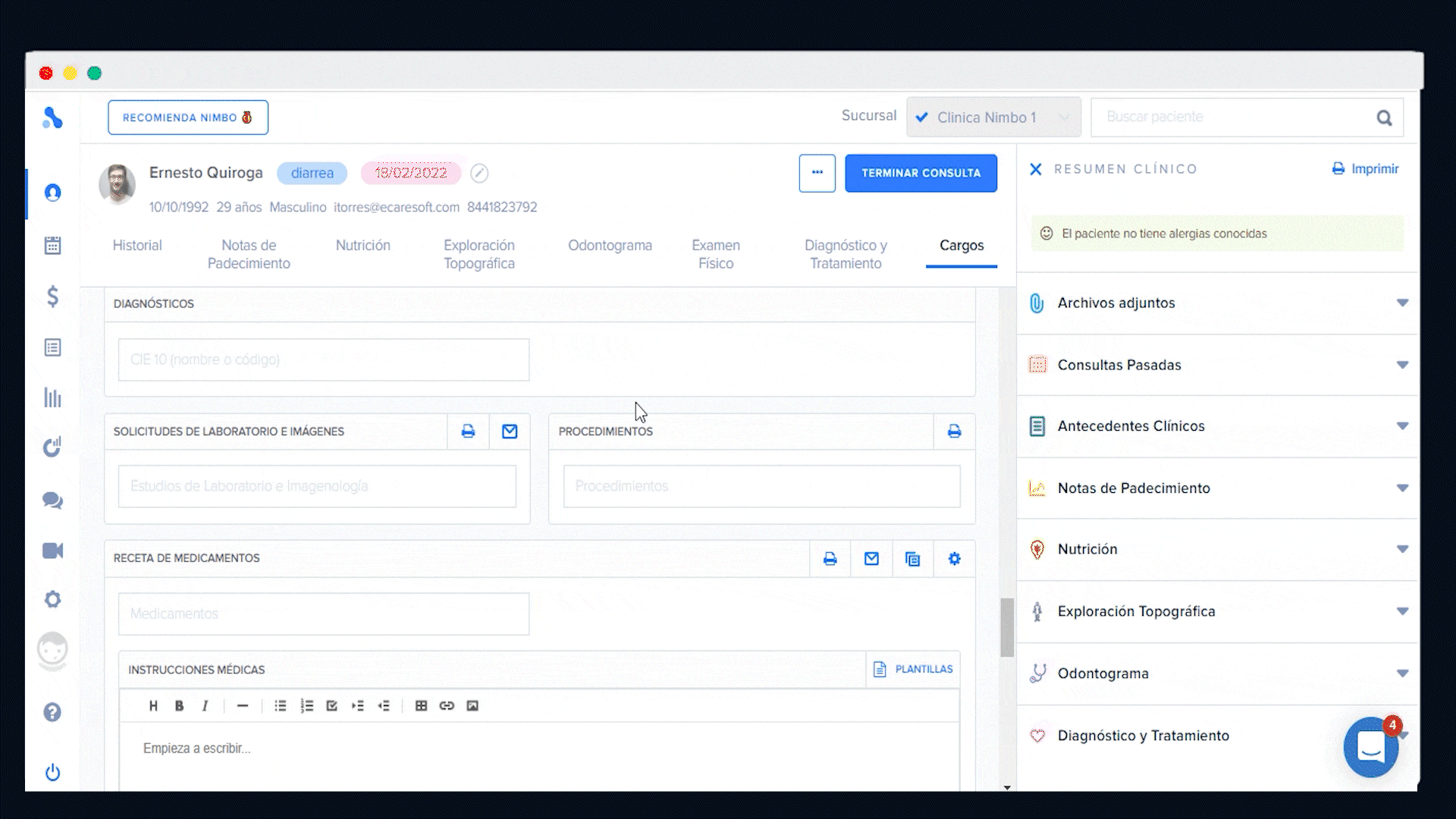The width and height of the screenshot is (1456, 819).
Task: Insert a table in Instrucciones Médicas
Action: pos(422,705)
